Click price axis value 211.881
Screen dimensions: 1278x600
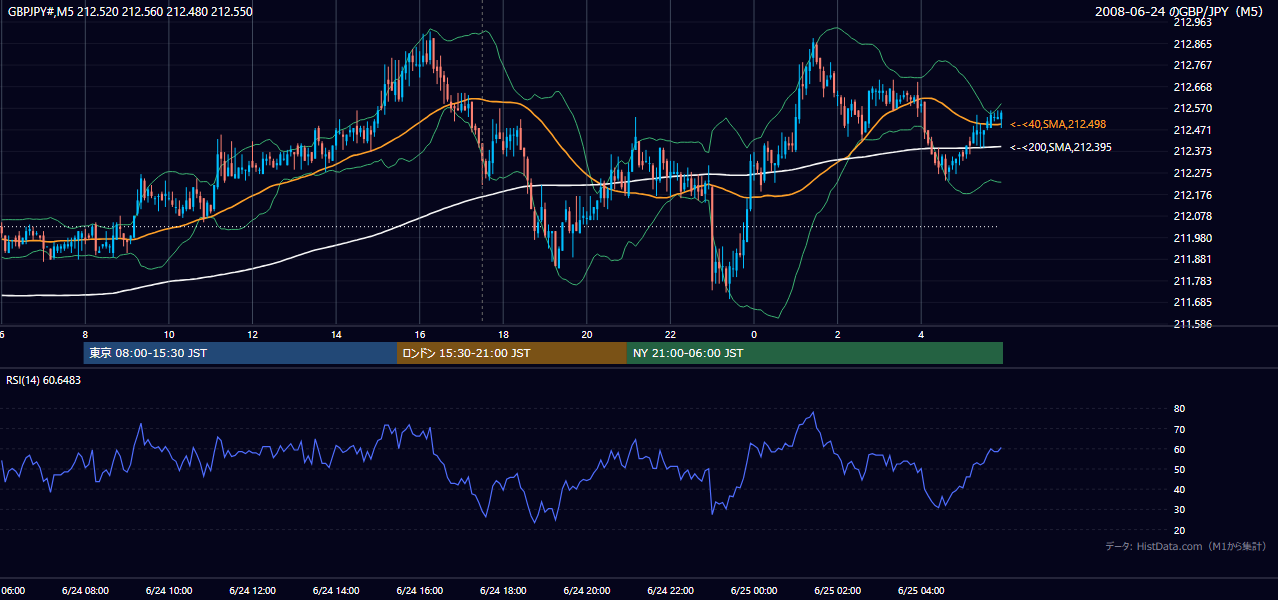click(x=1192, y=259)
